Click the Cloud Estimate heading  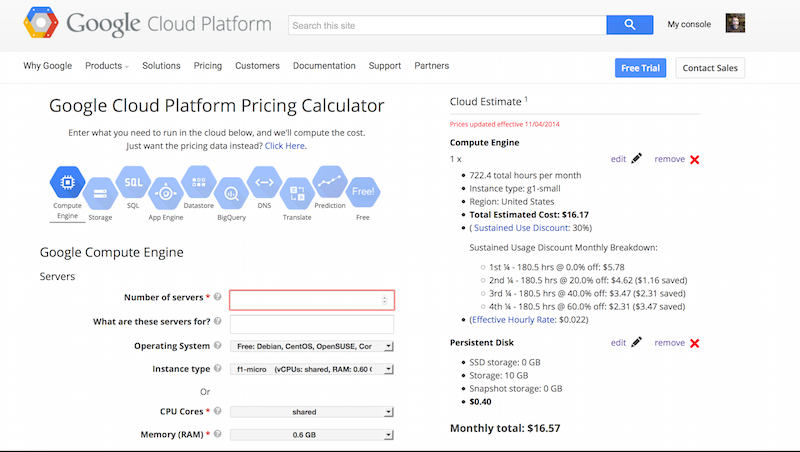pos(485,102)
